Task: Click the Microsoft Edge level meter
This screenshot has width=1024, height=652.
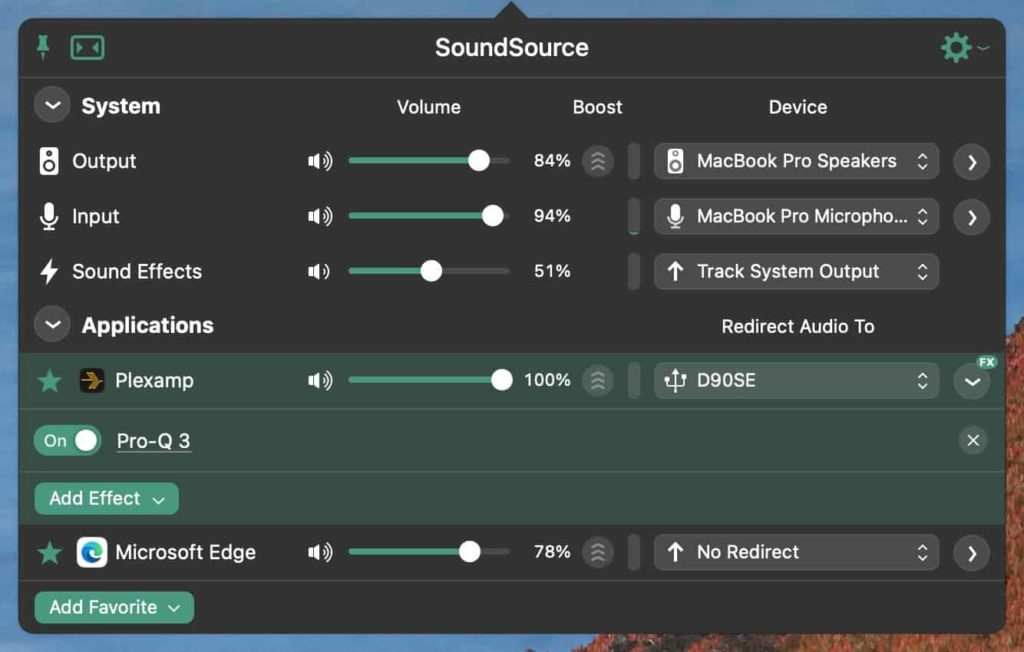Action: [x=633, y=553]
